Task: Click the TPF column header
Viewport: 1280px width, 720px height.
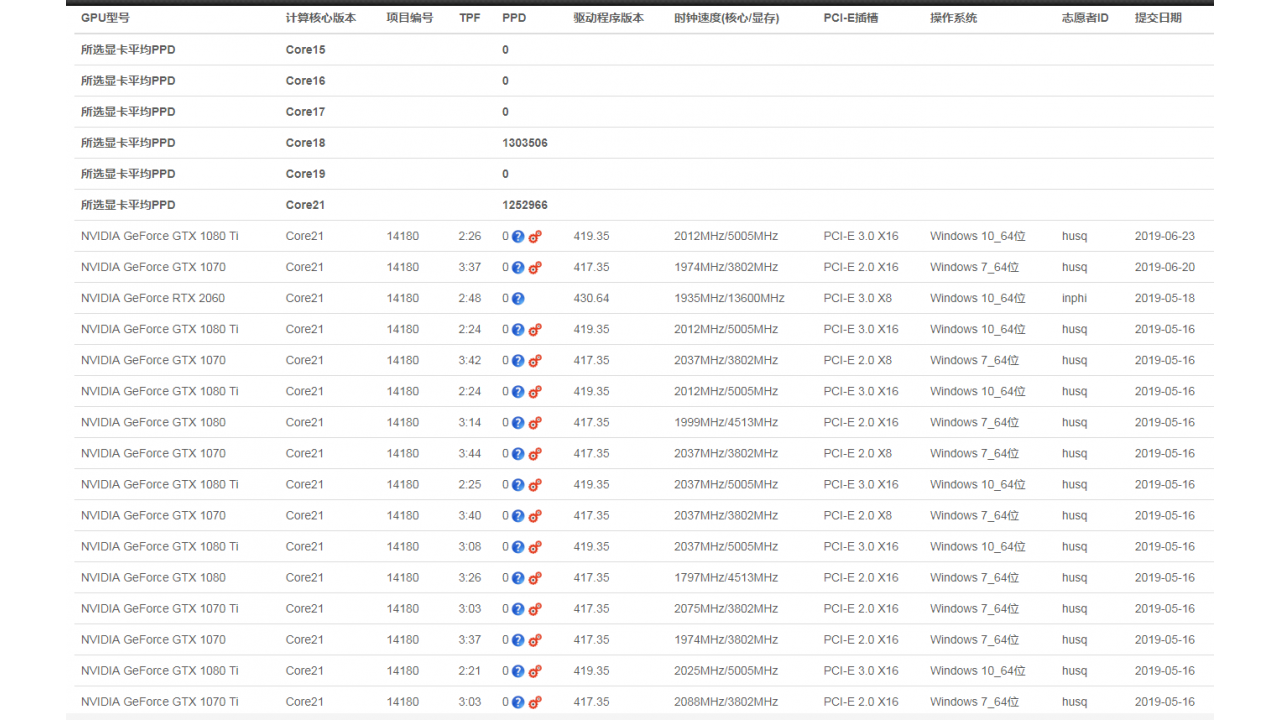Action: point(470,18)
